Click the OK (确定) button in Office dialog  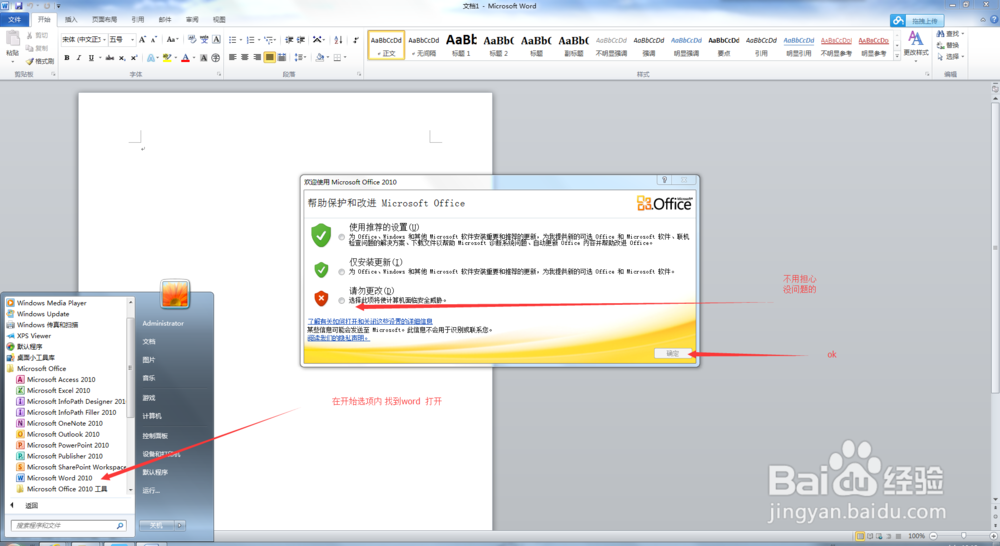(673, 353)
